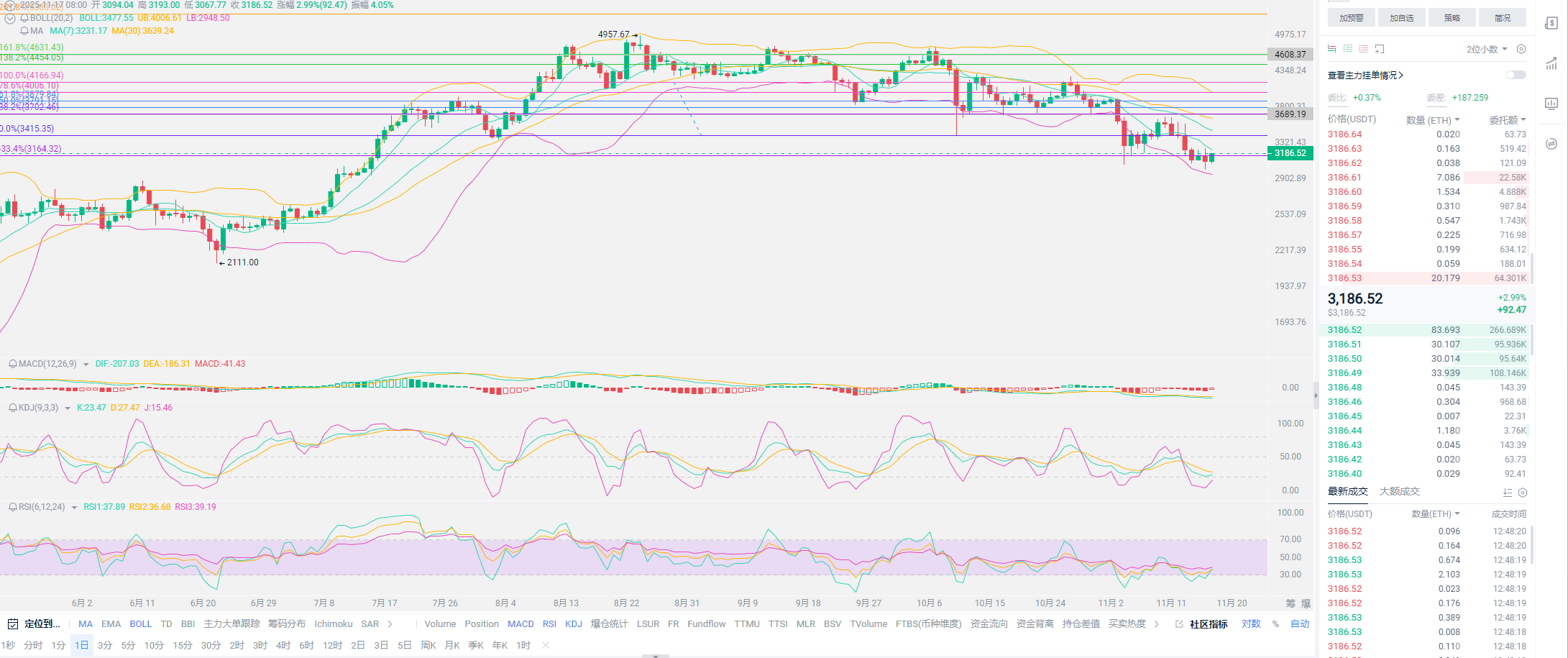Image resolution: width=1568 pixels, height=658 pixels.
Task: Click the 加预警 button
Action: click(x=1351, y=18)
